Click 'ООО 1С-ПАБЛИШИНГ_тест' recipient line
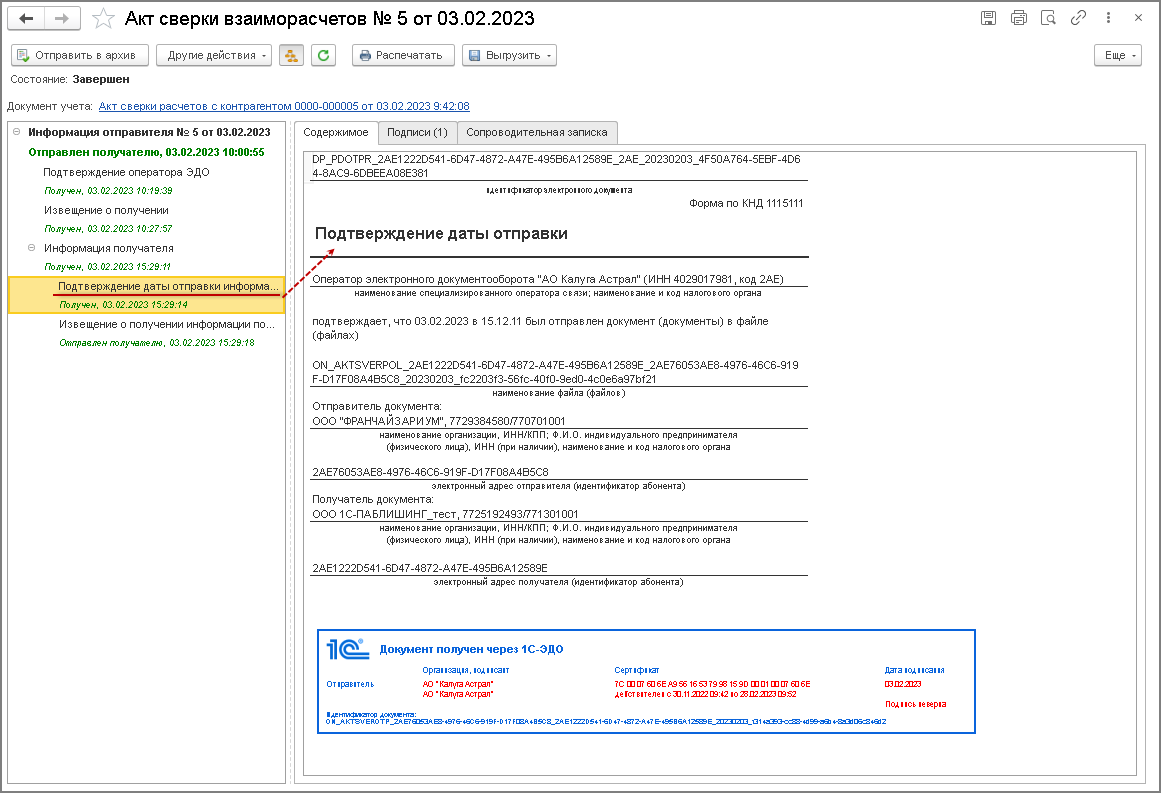The width and height of the screenshot is (1161, 793). [x=445, y=515]
